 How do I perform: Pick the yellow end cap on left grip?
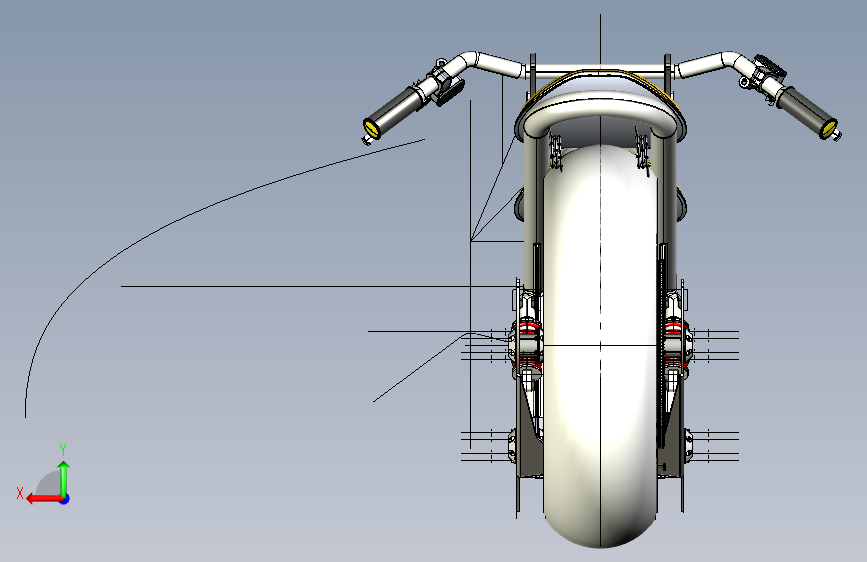[x=371, y=128]
